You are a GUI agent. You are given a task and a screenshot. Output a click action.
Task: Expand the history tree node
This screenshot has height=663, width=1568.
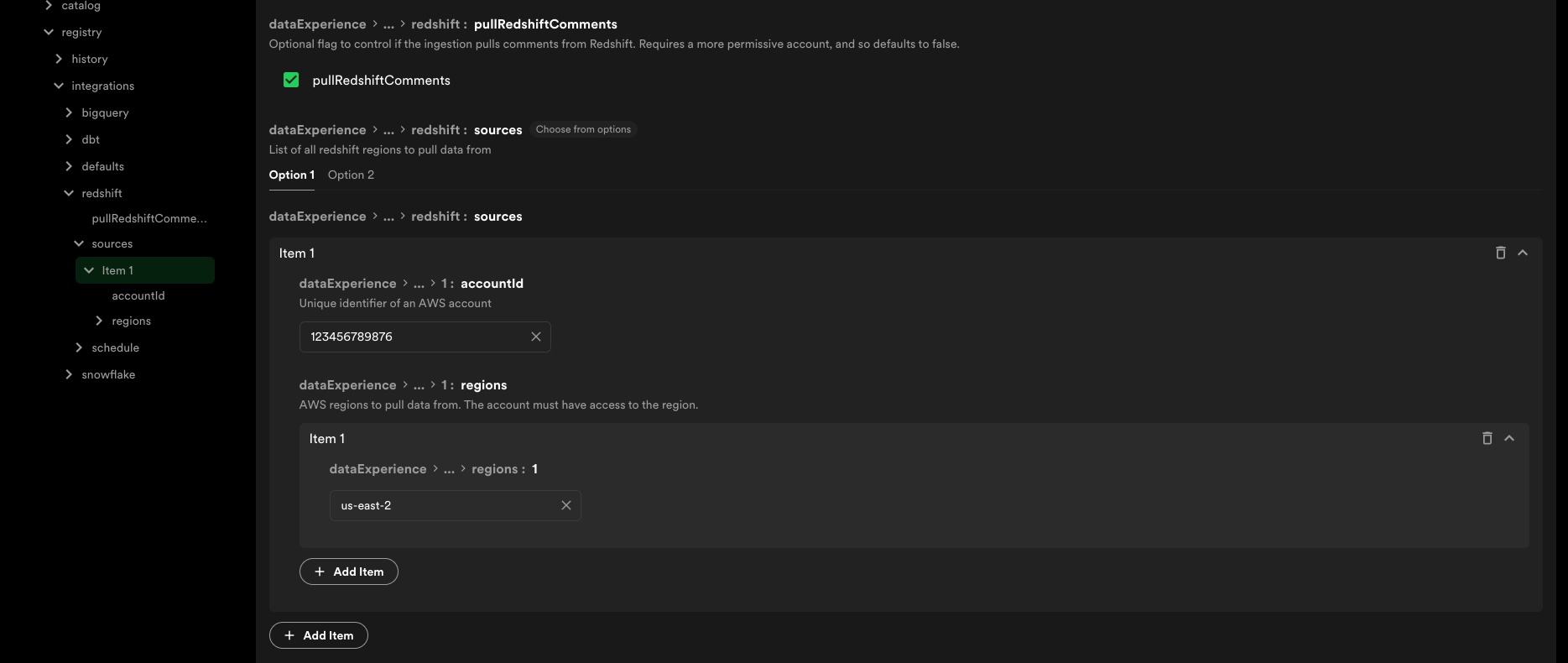click(59, 59)
